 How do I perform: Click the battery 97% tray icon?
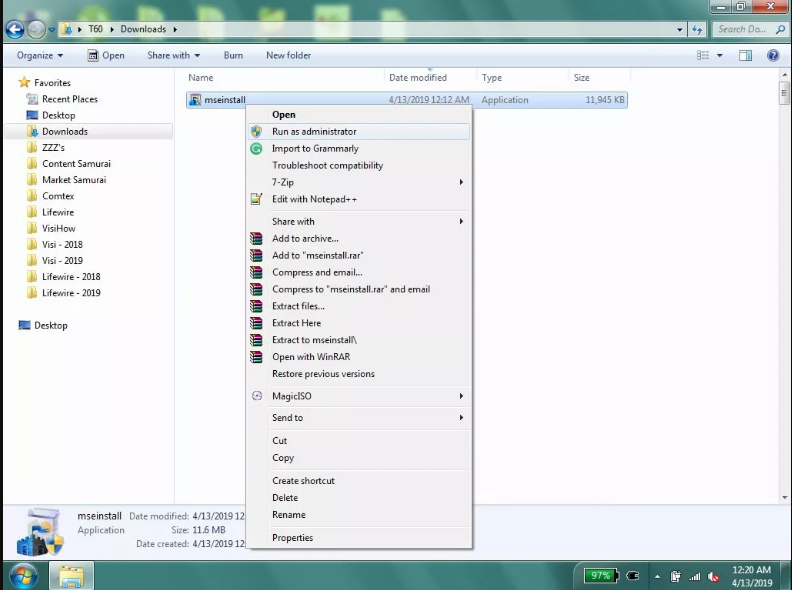pyautogui.click(x=601, y=575)
